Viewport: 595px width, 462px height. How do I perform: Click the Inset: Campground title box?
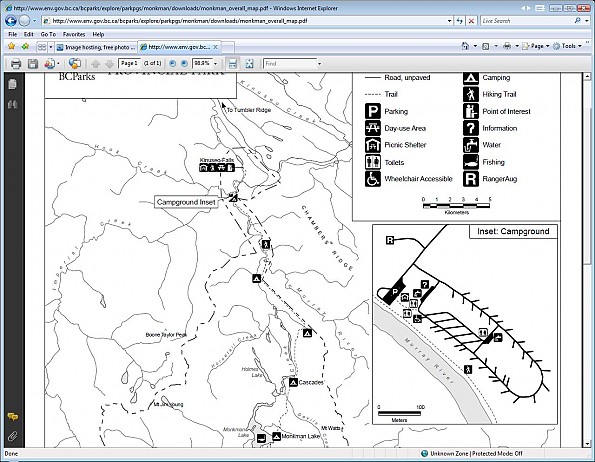(x=513, y=231)
